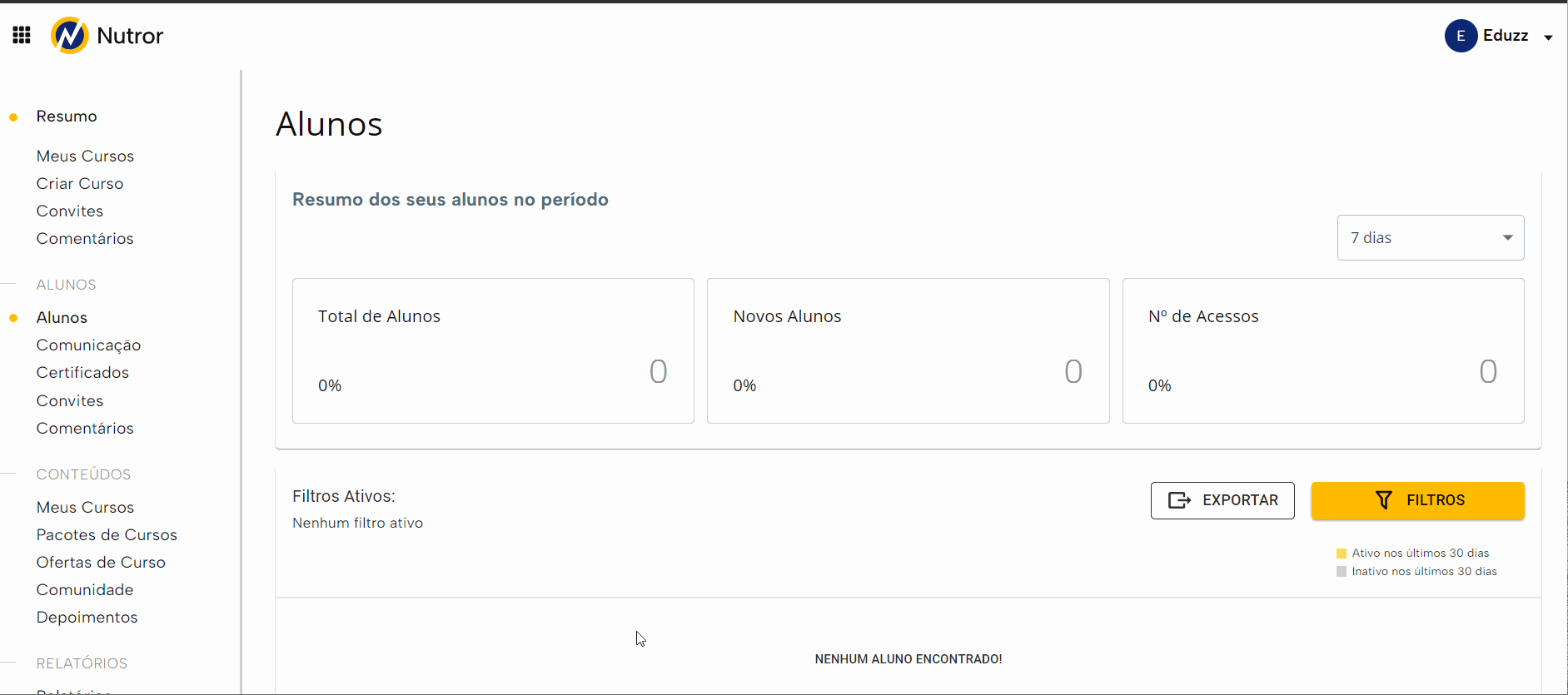Go to Criar Curso in sidebar

[80, 184]
